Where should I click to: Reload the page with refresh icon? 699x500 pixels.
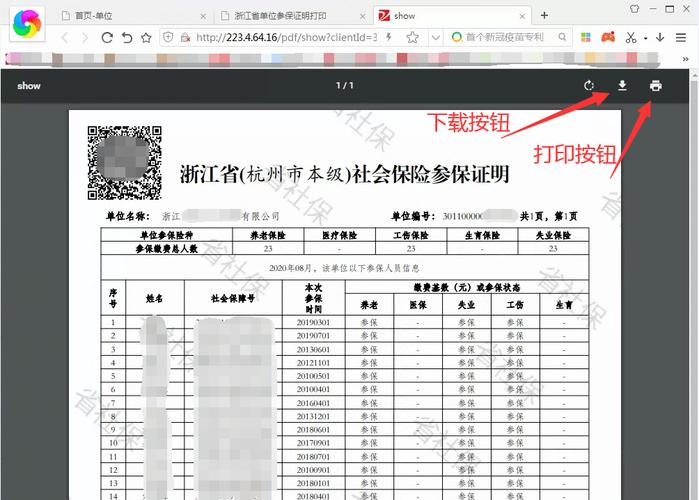coord(107,38)
